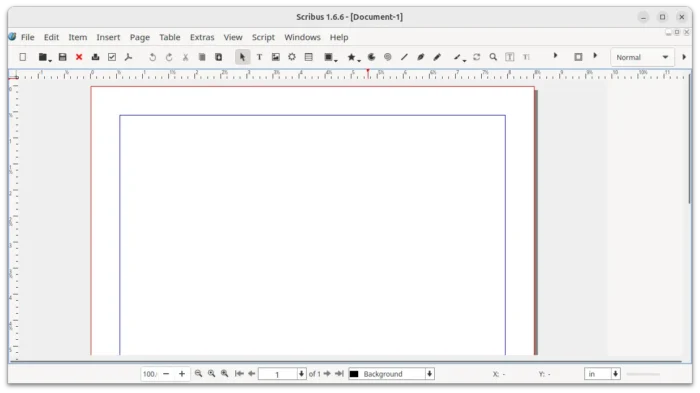Screen dimensions: 700x393
Task: Select the Zoom magnifier tool
Action: [493, 57]
